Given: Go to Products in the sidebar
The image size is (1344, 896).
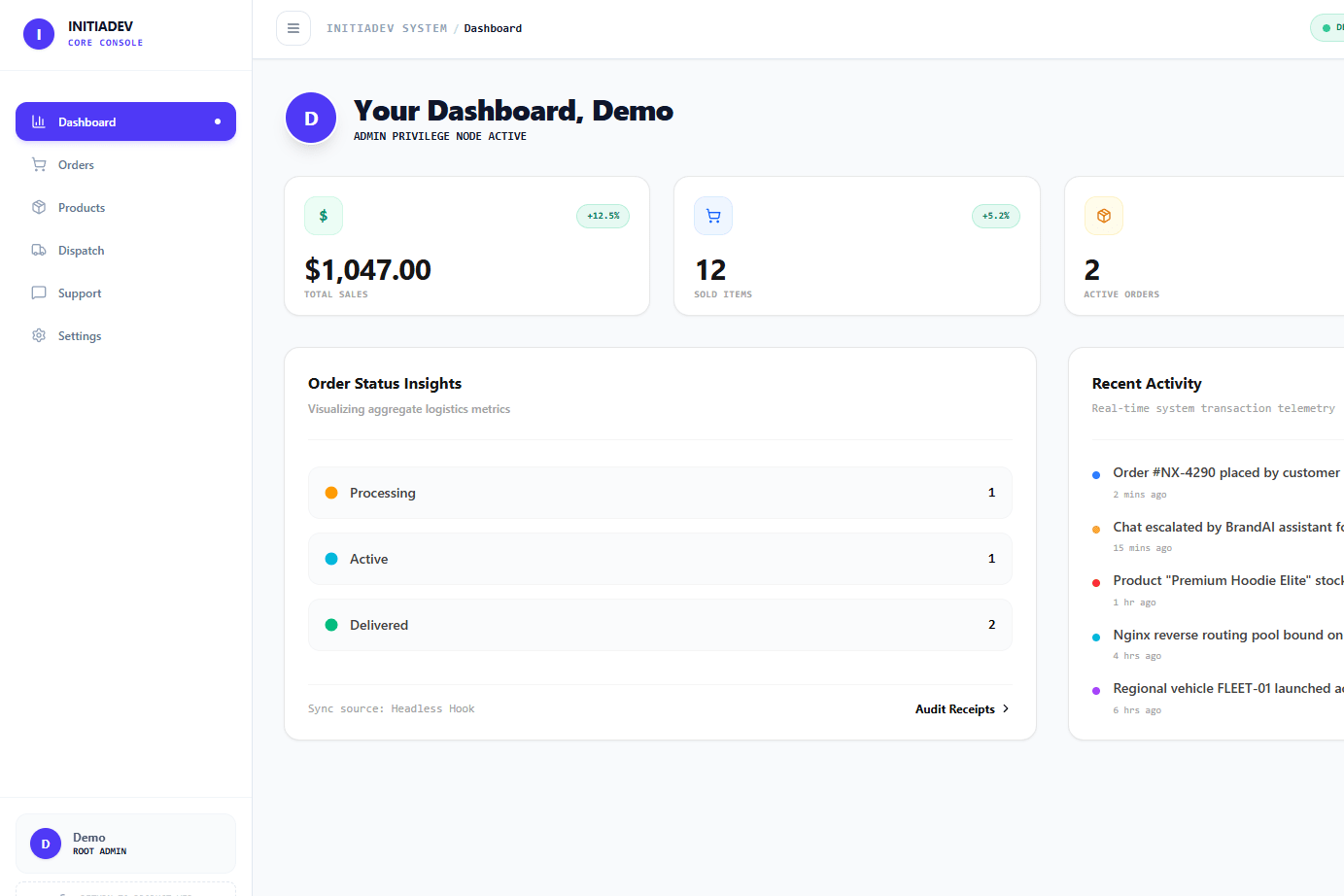Looking at the screenshot, I should [x=125, y=207].
